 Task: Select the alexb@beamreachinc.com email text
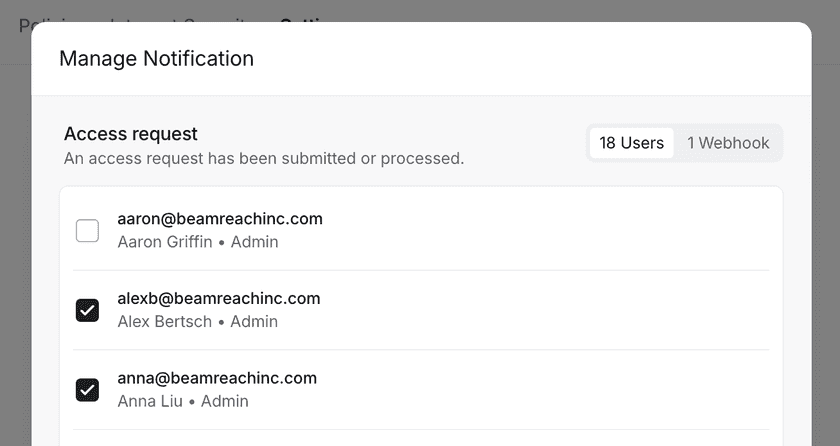(218, 298)
